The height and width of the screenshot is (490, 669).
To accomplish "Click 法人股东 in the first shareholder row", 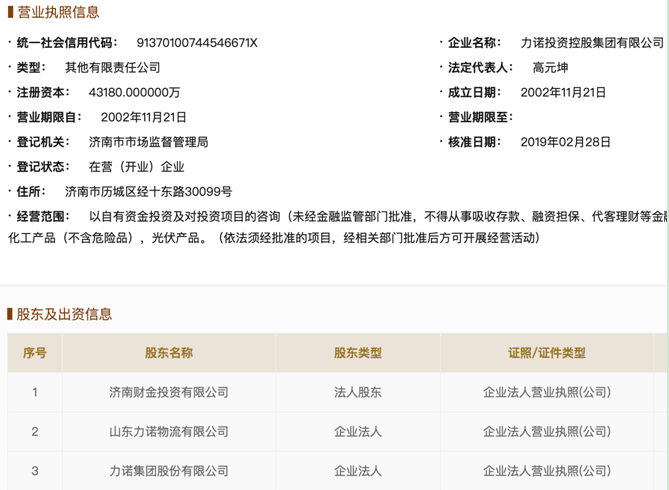I will pos(358,392).
